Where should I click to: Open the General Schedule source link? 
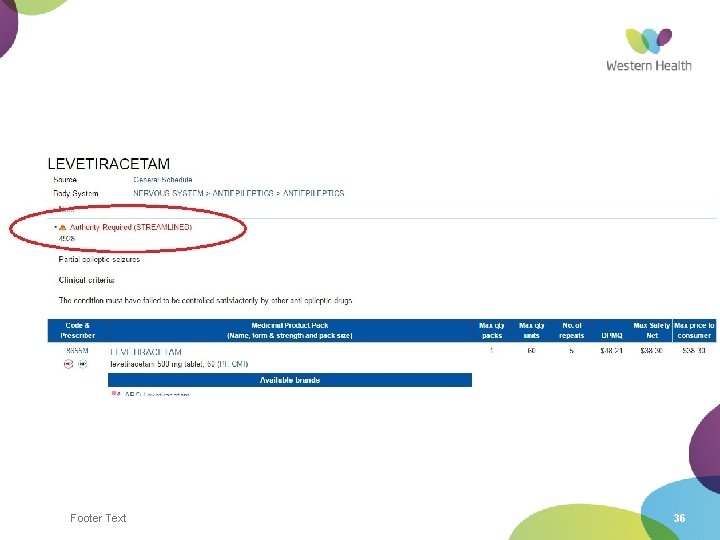pyautogui.click(x=163, y=180)
